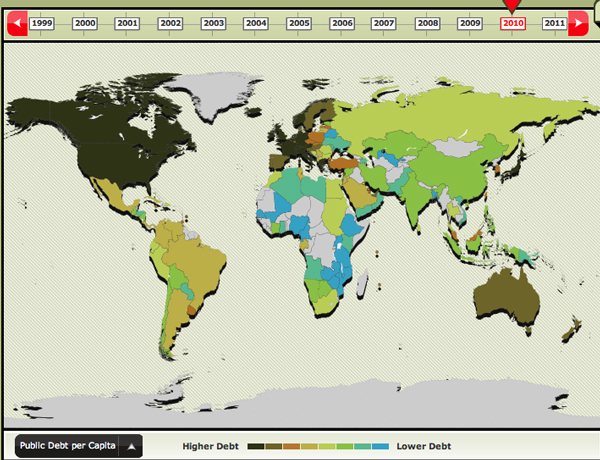Viewport: 600px width, 460px height.
Task: Click the mustard yellow legend swatch
Action: 309,446
